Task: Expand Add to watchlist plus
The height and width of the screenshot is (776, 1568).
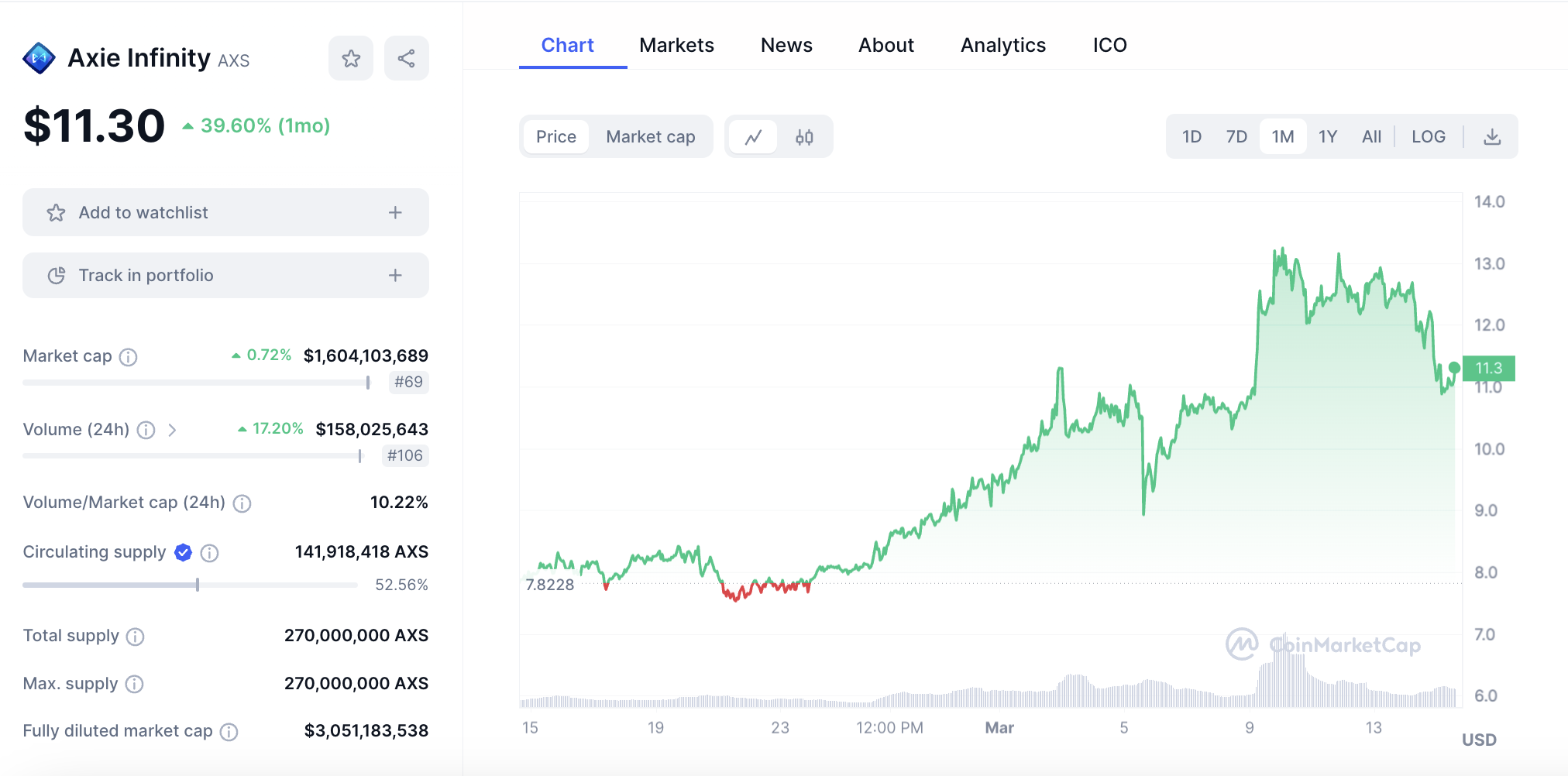Action: pos(395,213)
